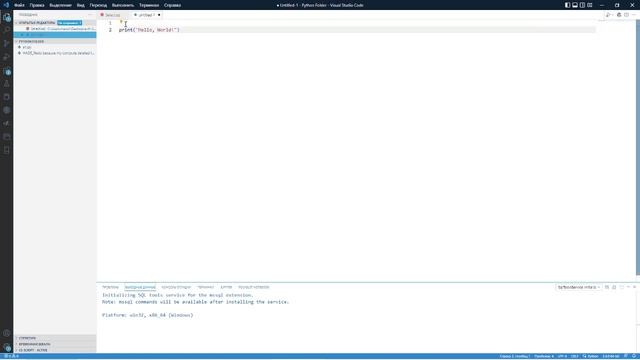This screenshot has width=640, height=360.
Task: Open the Manage gear icon
Action: [x=7, y=347]
